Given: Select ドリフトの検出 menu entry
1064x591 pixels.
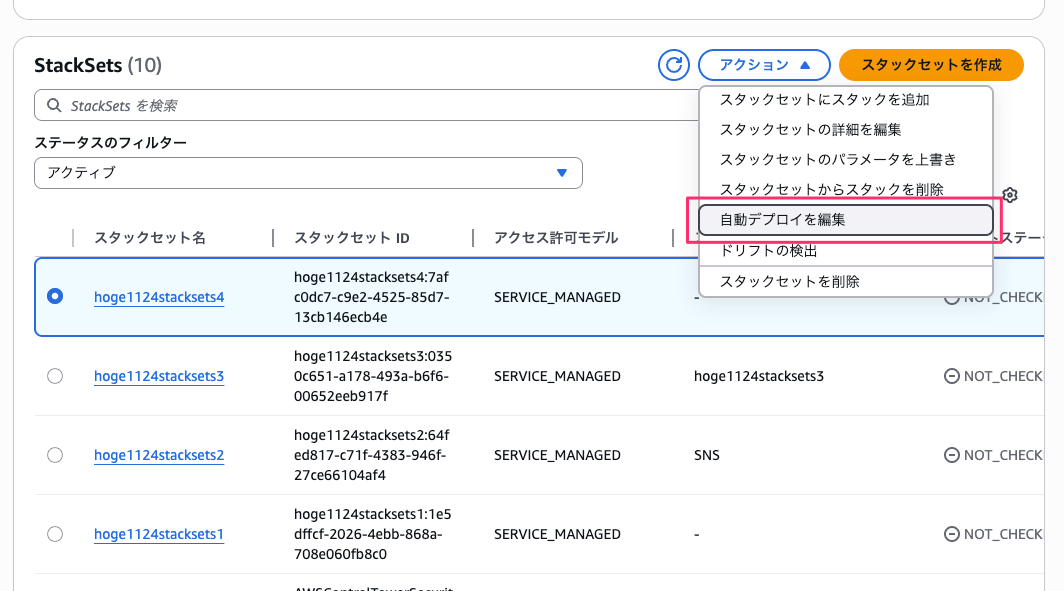Looking at the screenshot, I should 768,251.
